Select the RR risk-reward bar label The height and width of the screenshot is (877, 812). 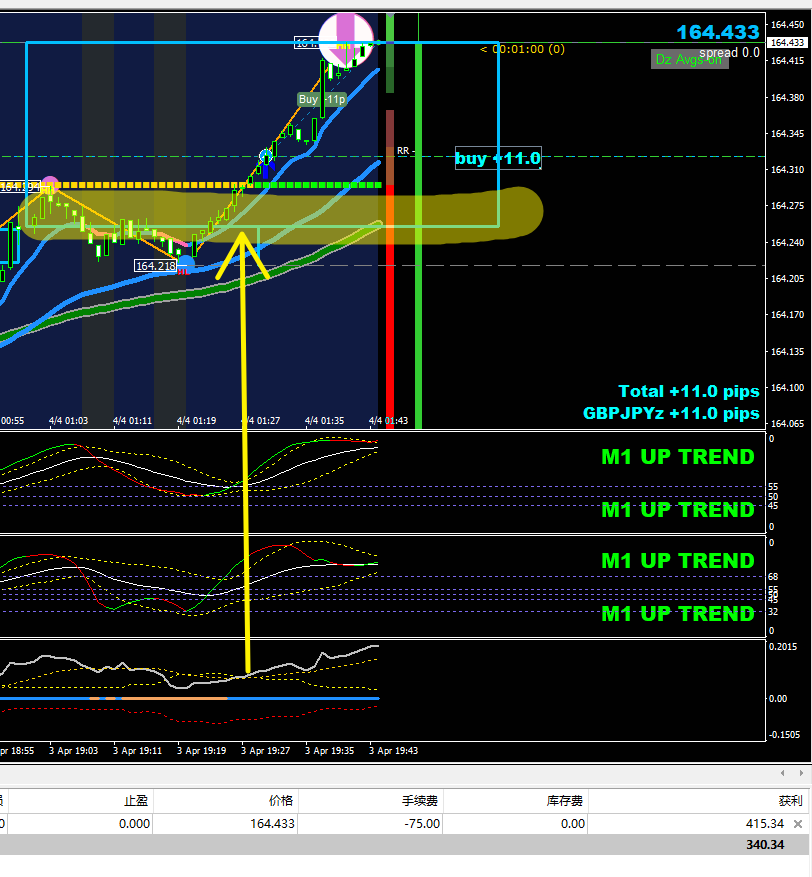[403, 151]
